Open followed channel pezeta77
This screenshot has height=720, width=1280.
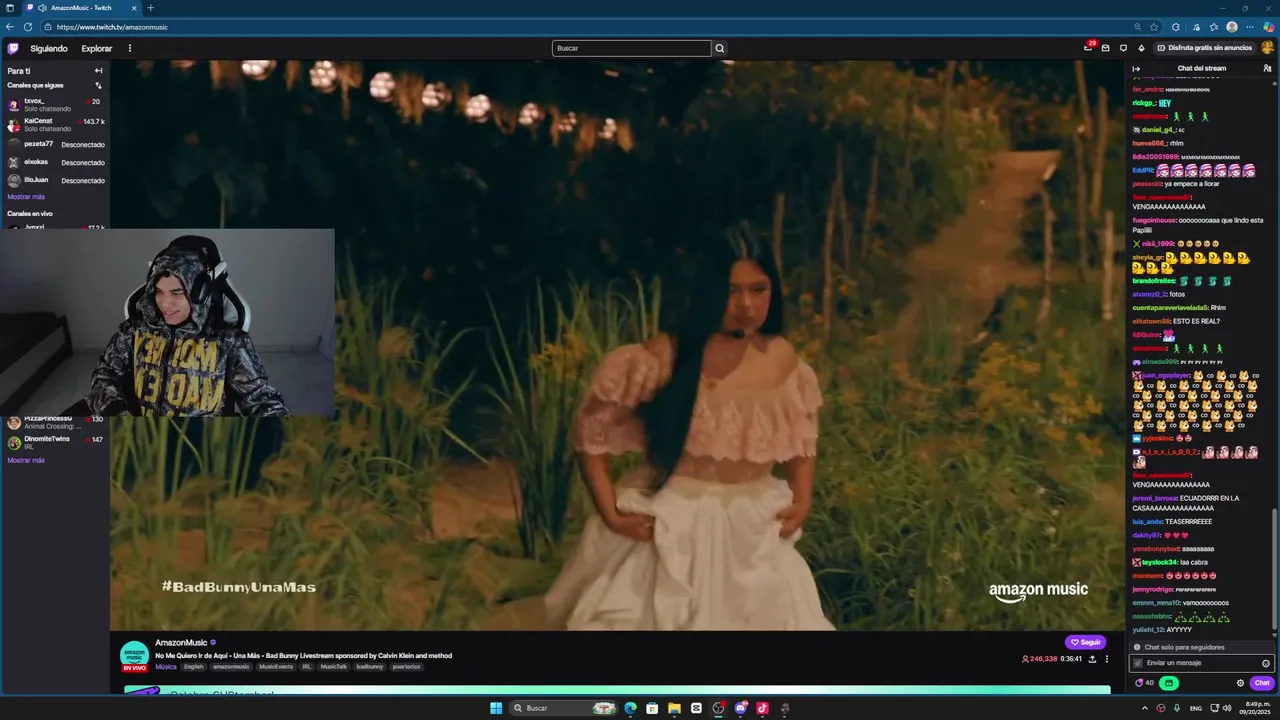pos(55,144)
